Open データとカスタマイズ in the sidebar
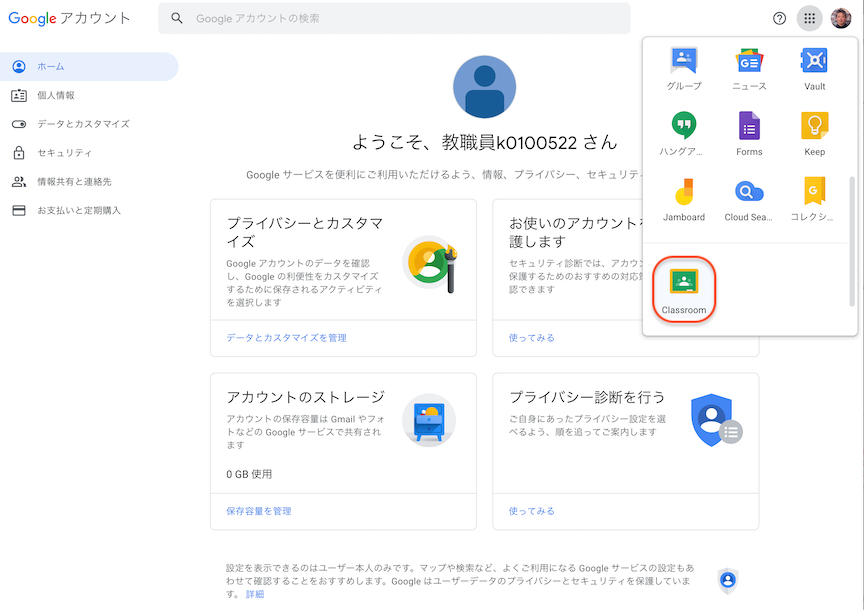Image resolution: width=864 pixels, height=610 pixels. click(88, 124)
